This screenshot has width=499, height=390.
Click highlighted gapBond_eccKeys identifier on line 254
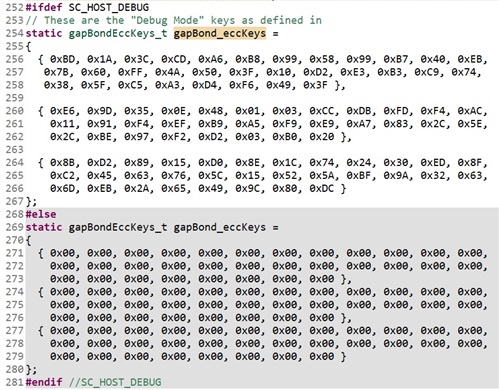pos(220,33)
